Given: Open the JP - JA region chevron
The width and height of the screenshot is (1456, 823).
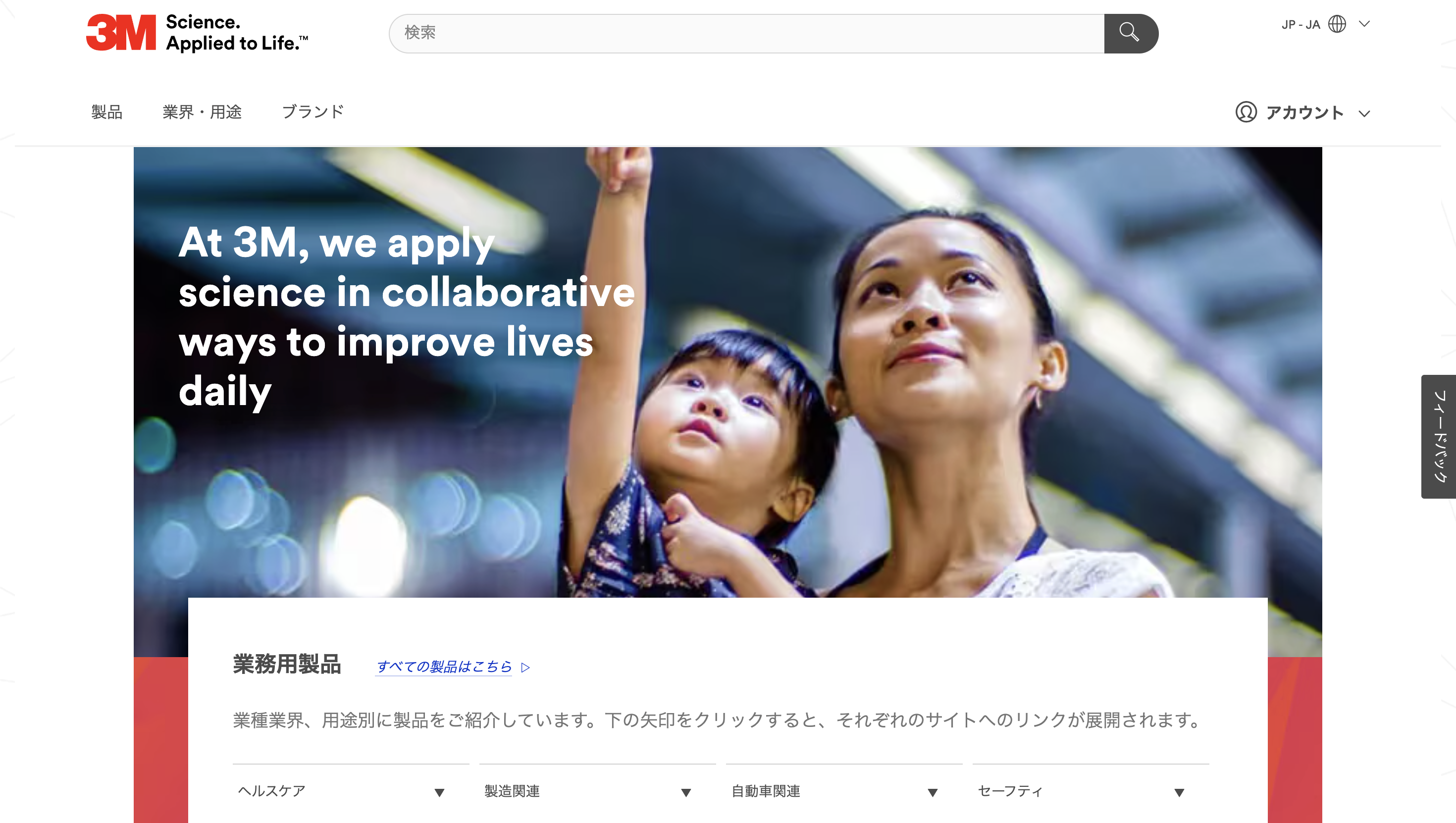Looking at the screenshot, I should (x=1364, y=24).
